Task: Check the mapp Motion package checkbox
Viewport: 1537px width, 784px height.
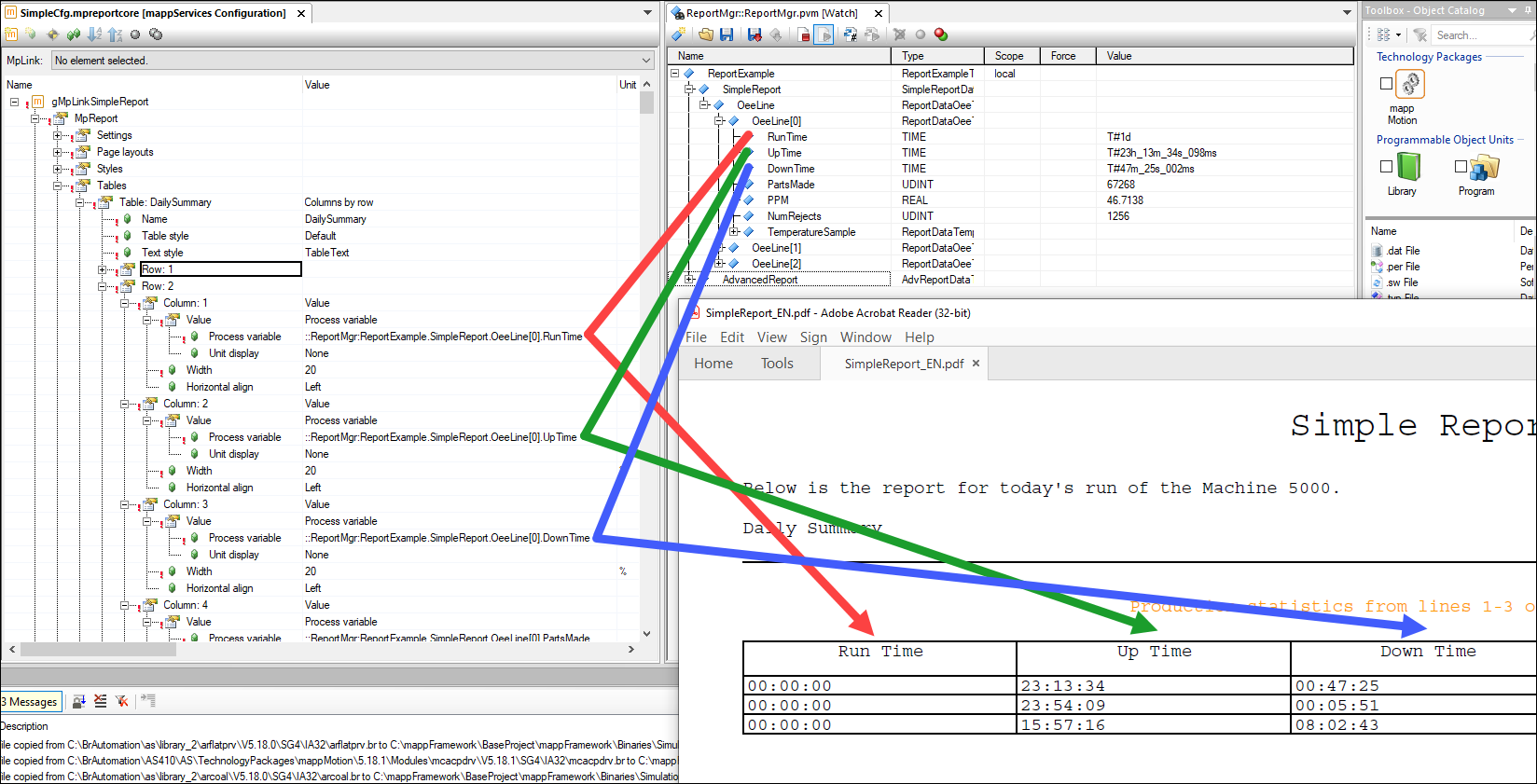Action: click(1386, 84)
